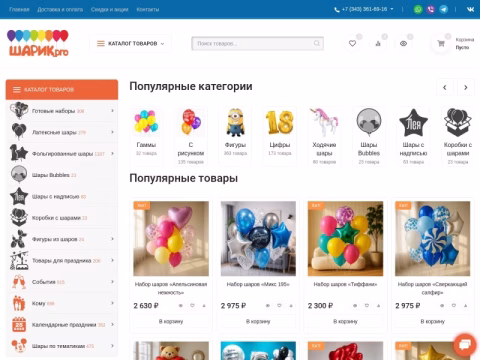The image size is (480, 360).
Task: Click the product search field
Action: pyautogui.click(x=257, y=43)
